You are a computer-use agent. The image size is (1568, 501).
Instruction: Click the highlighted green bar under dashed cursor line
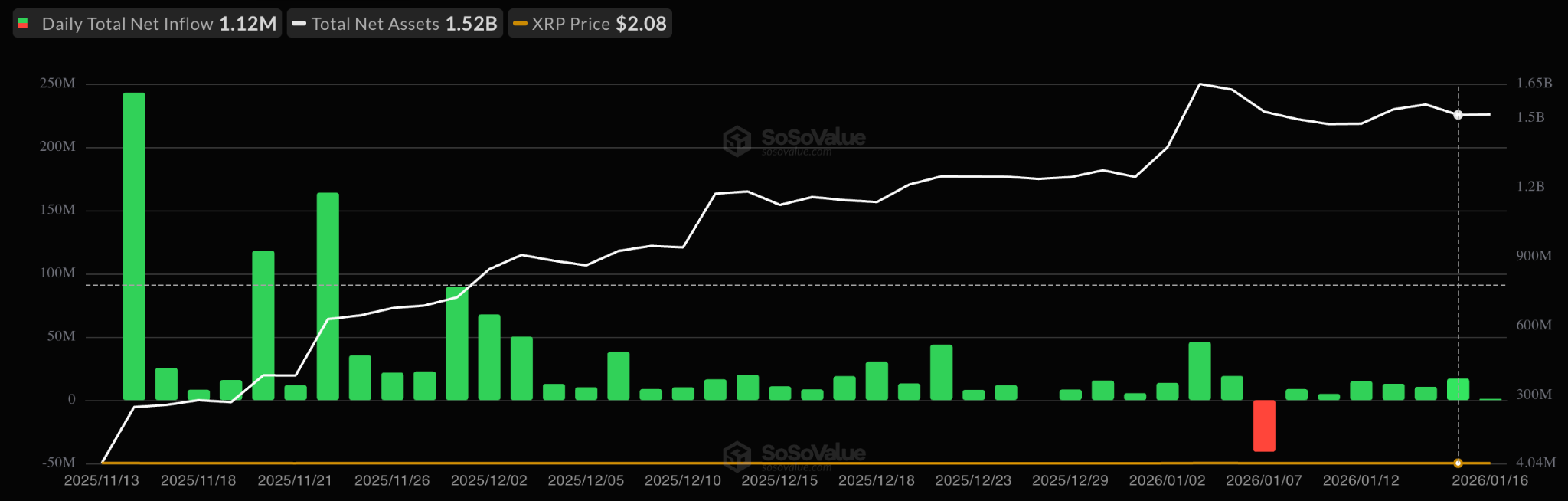(x=1458, y=389)
